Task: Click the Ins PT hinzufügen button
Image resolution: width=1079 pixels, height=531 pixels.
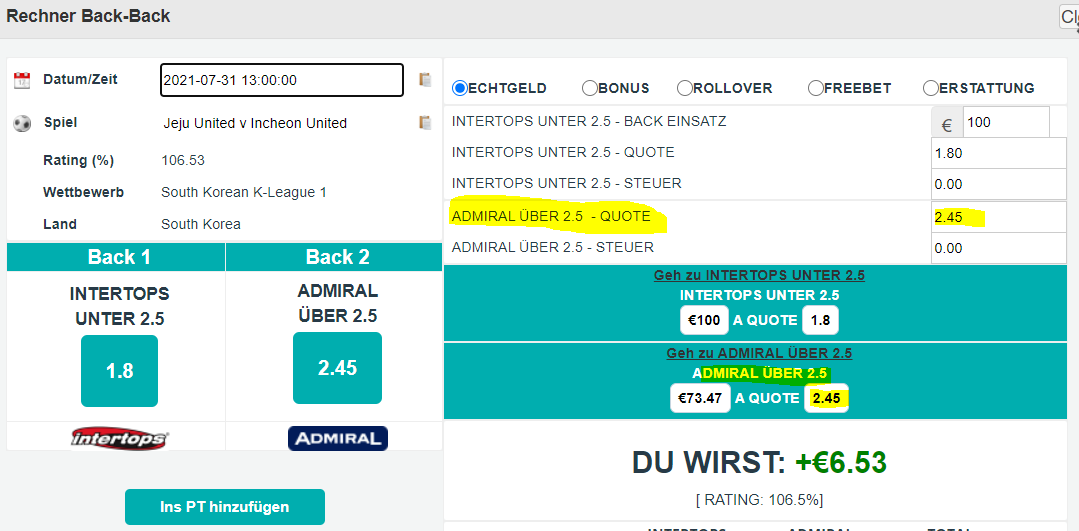Action: 224,507
